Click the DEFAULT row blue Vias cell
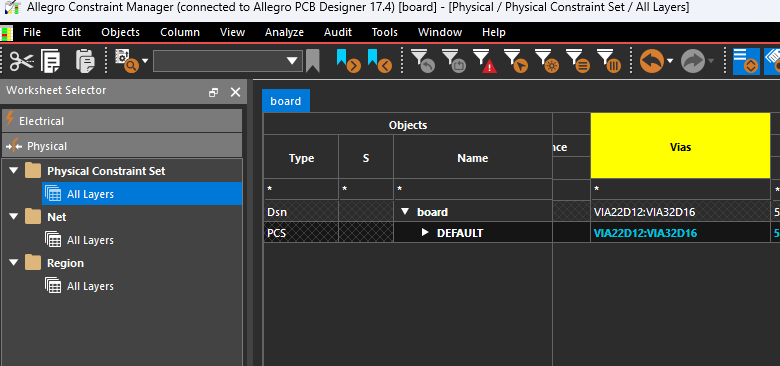The height and width of the screenshot is (366, 780). click(680, 232)
